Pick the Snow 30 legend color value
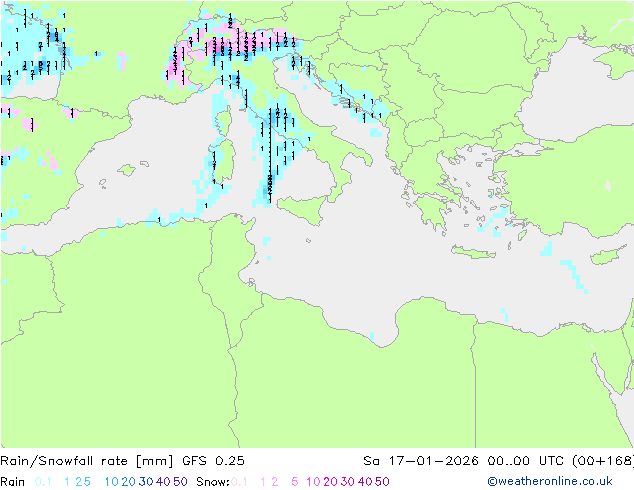Viewport: 634px width, 490px height. point(348,482)
